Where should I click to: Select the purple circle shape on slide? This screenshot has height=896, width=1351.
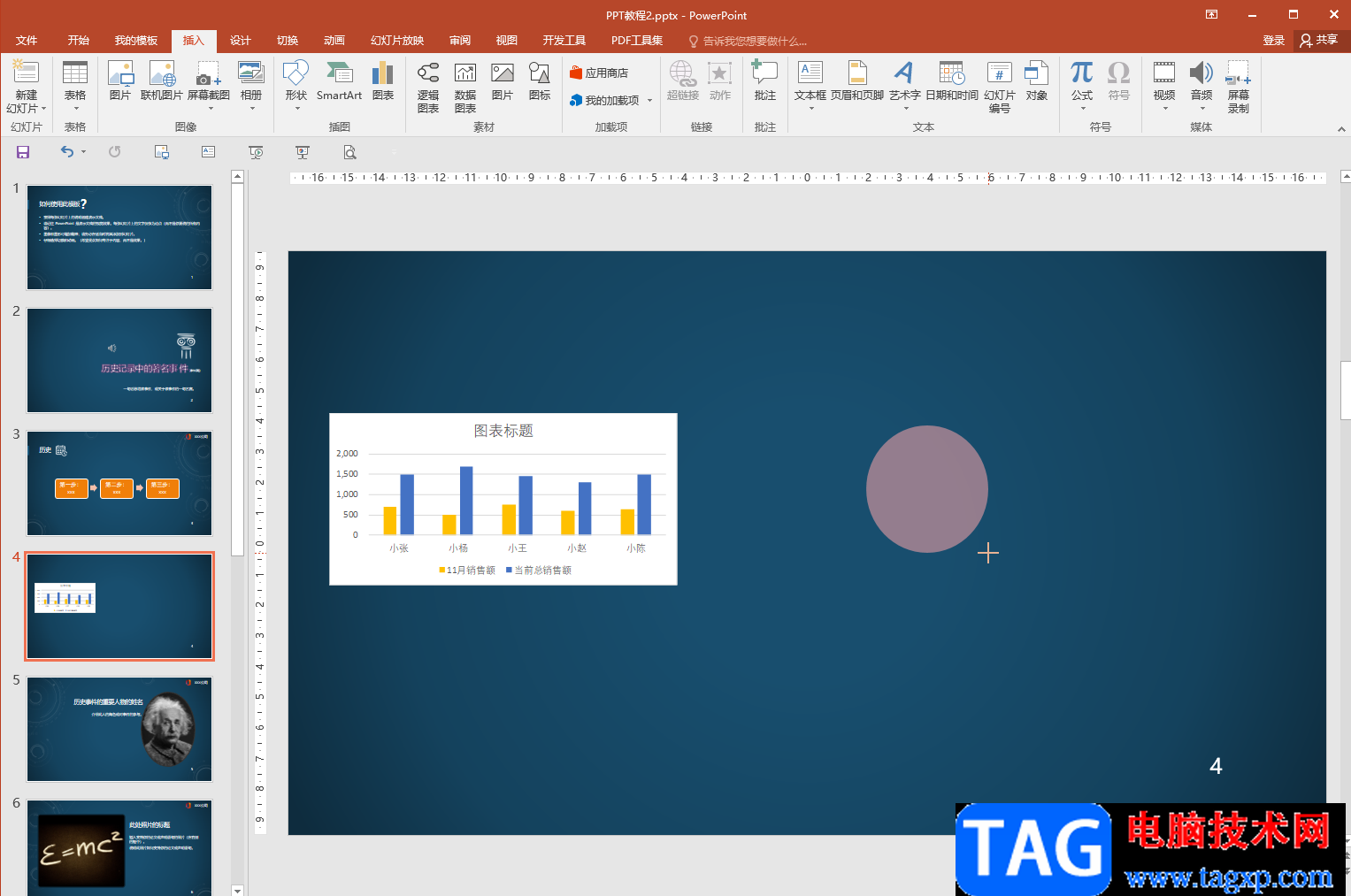click(926, 489)
